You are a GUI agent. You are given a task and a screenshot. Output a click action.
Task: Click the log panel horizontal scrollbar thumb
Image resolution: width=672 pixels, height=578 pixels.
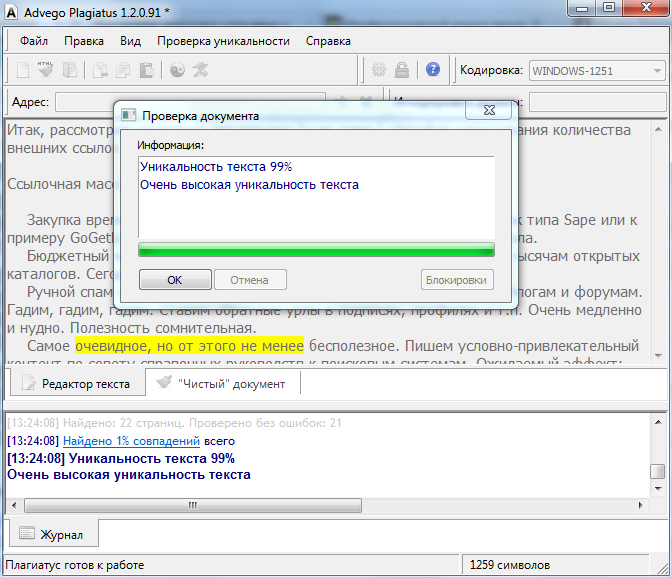point(193,505)
